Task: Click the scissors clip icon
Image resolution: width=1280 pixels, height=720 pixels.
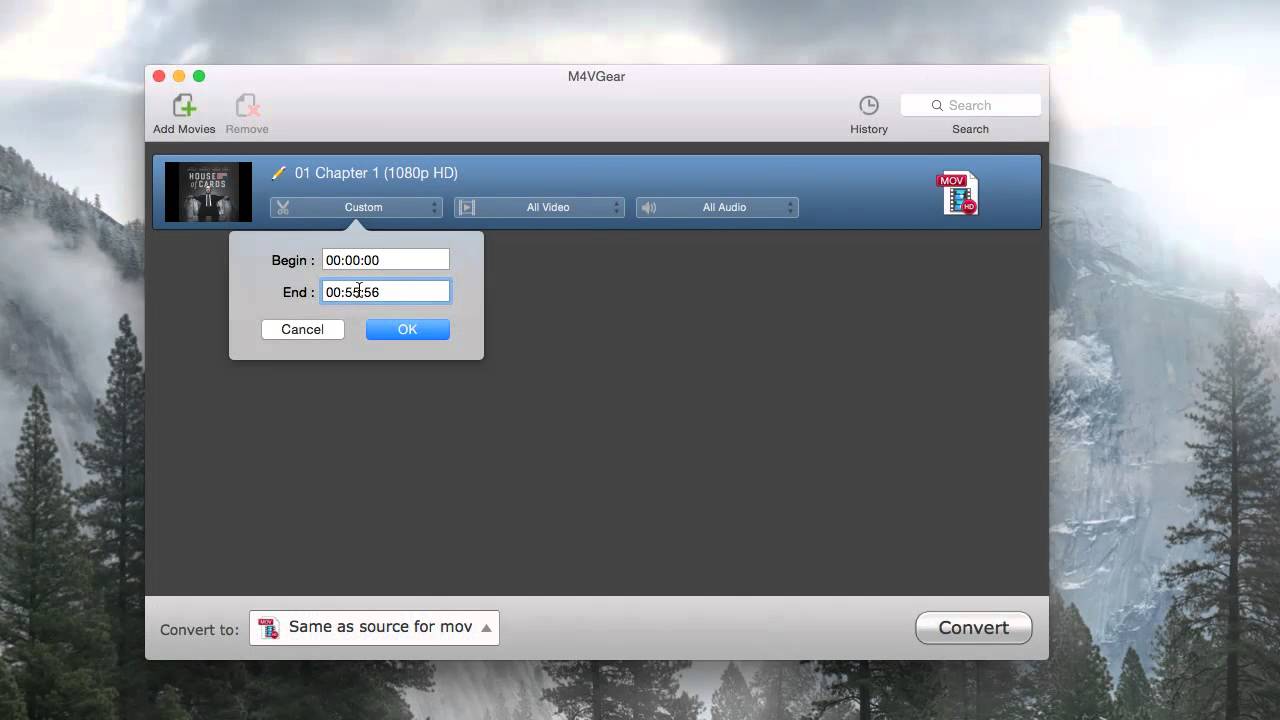Action: (283, 207)
